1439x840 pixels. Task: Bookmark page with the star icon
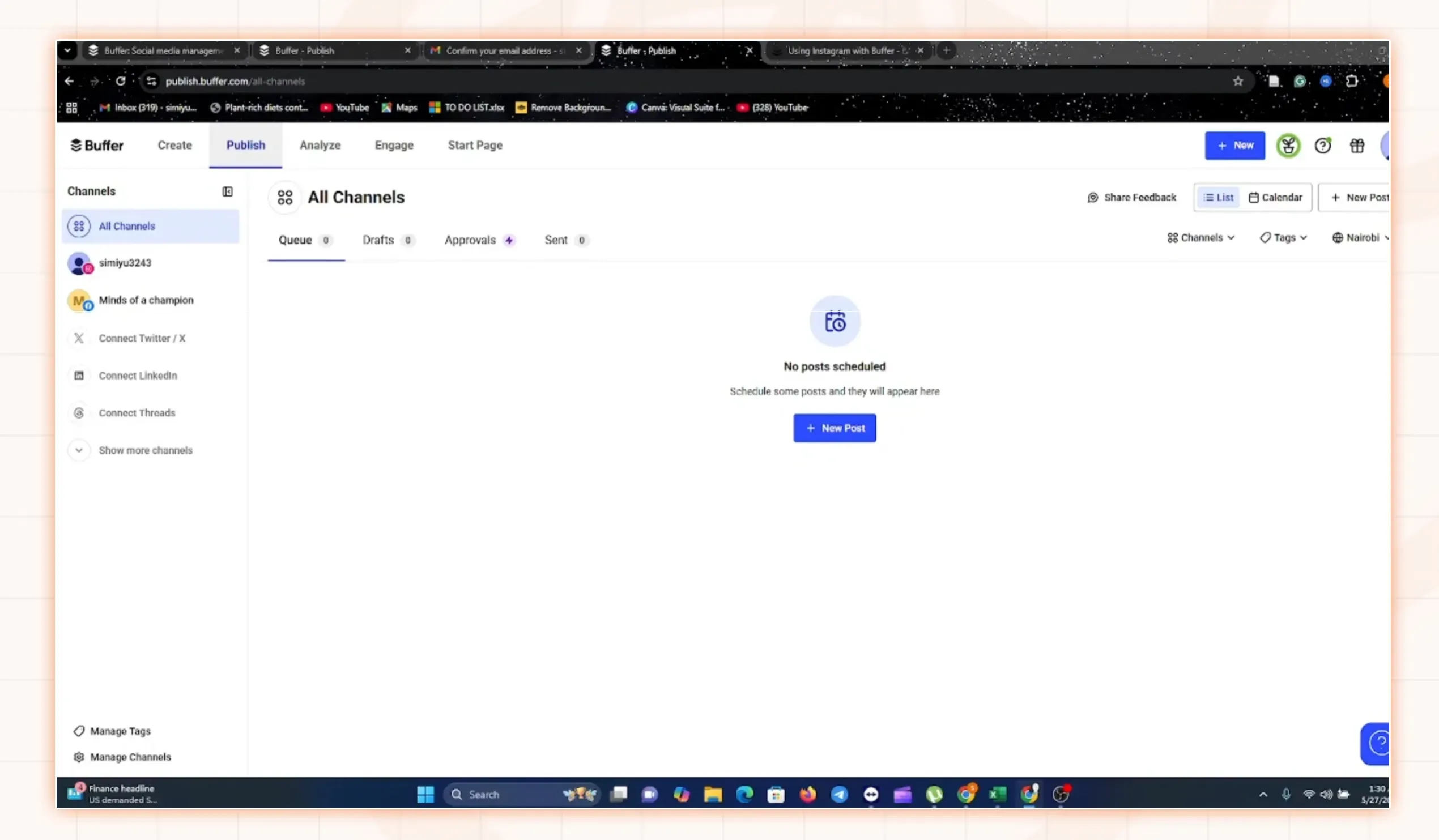click(x=1237, y=81)
